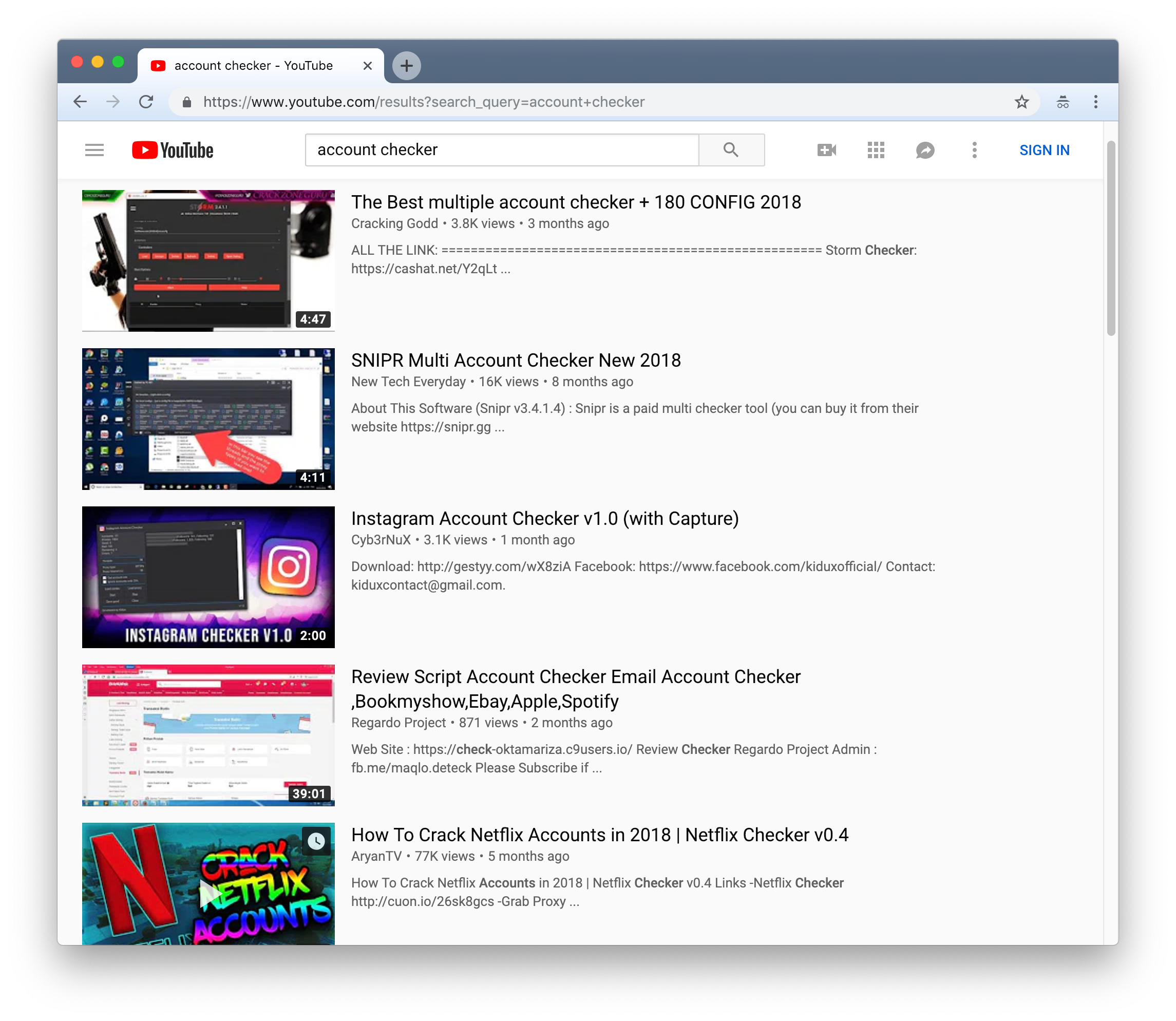This screenshot has width=1176, height=1021.
Task: Bookmark this page with the star icon
Action: point(1021,102)
